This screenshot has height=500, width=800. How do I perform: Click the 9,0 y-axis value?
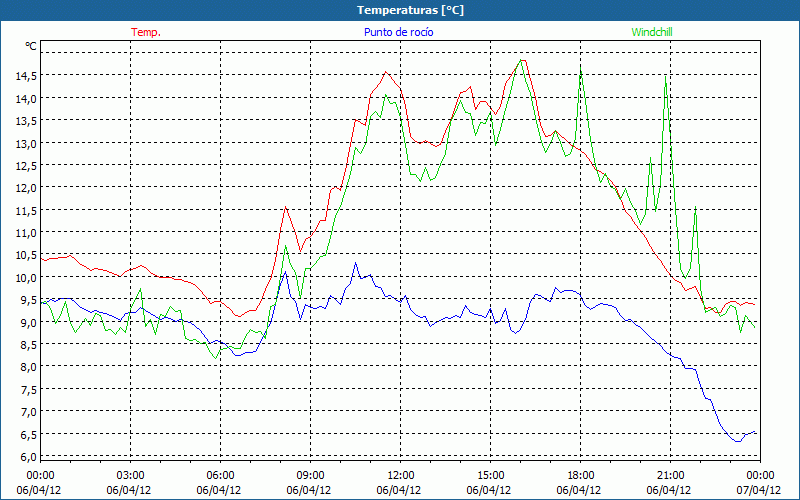tap(28, 323)
